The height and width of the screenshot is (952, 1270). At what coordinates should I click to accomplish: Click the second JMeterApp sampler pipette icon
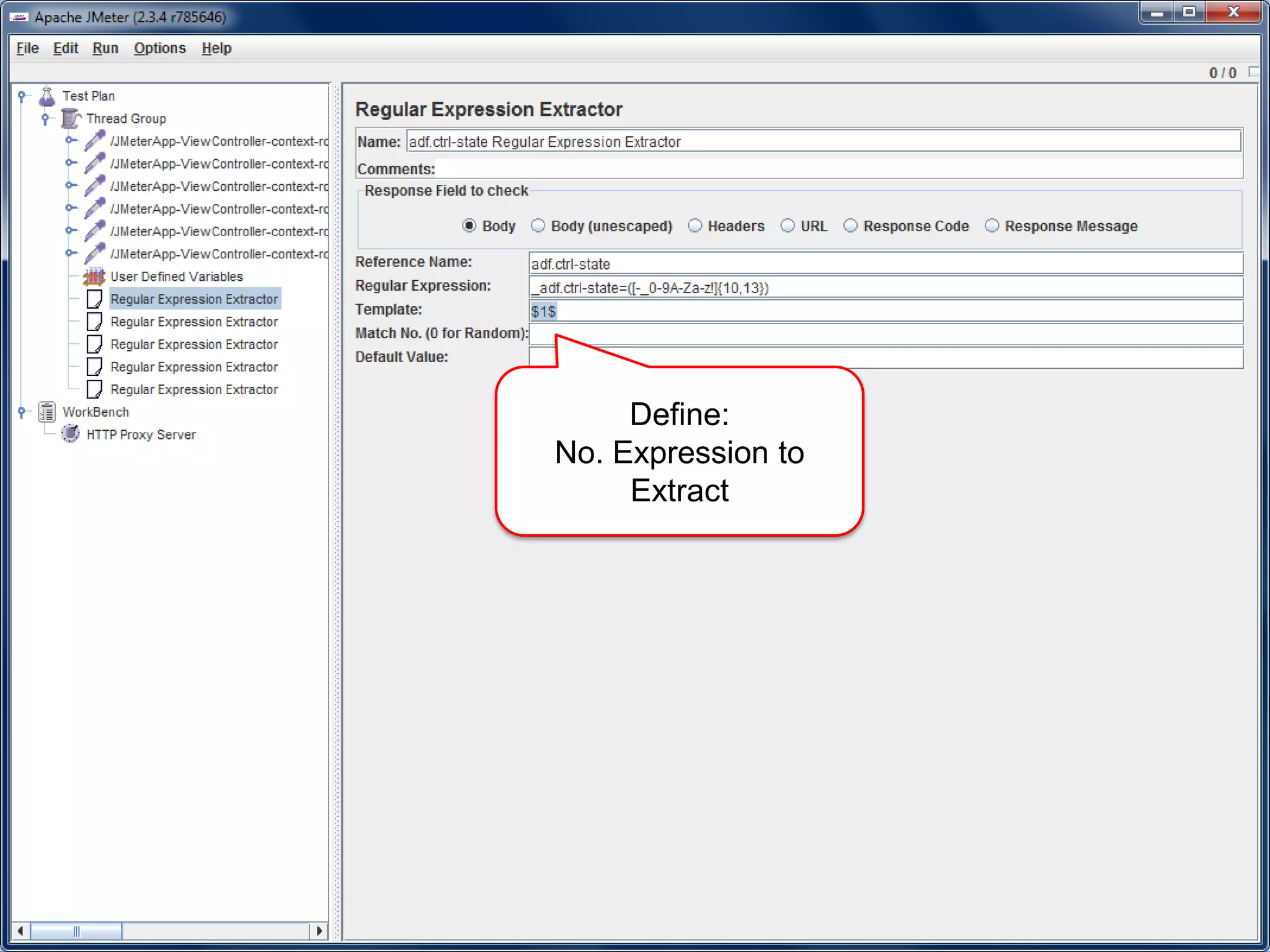(95, 164)
